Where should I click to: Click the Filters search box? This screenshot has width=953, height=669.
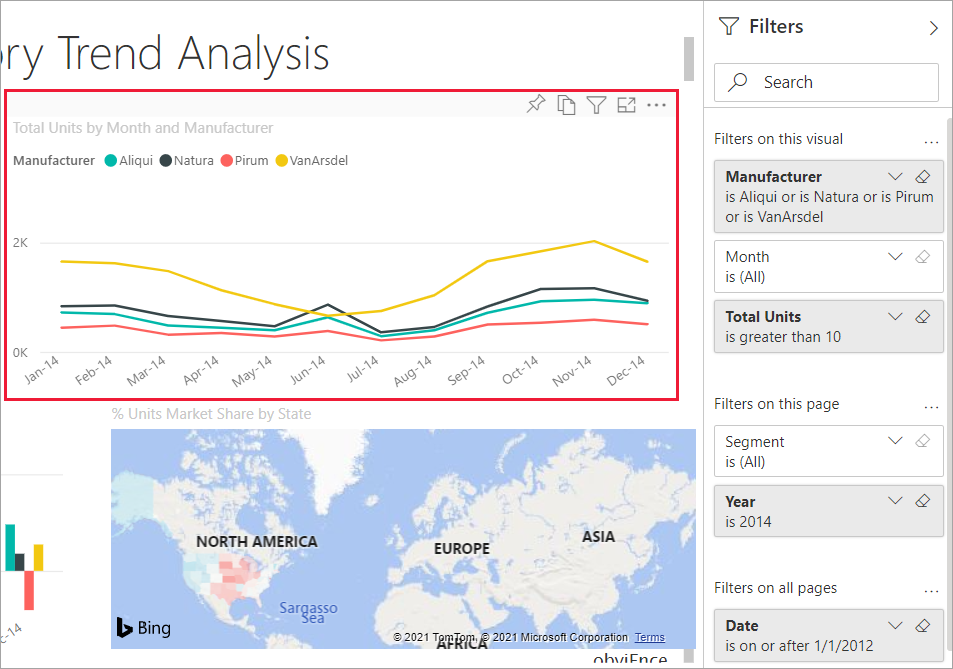tap(826, 83)
